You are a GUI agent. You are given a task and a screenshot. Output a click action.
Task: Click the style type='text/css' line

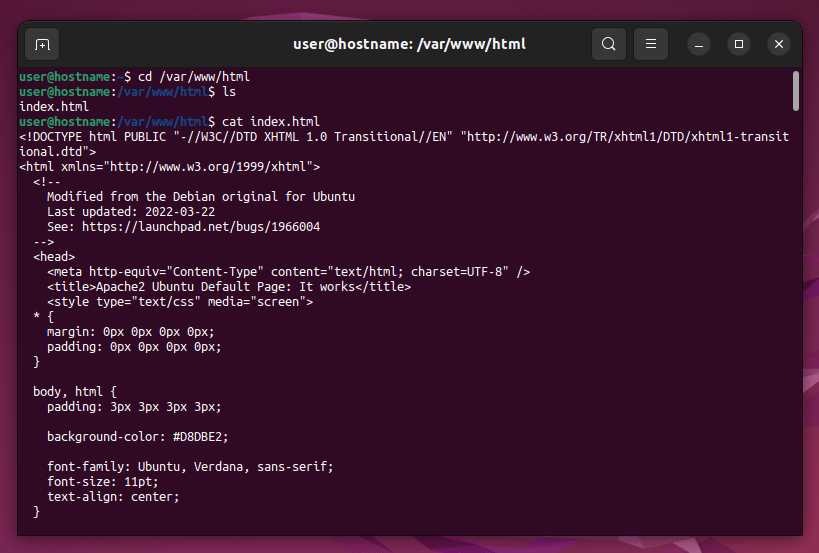point(180,302)
